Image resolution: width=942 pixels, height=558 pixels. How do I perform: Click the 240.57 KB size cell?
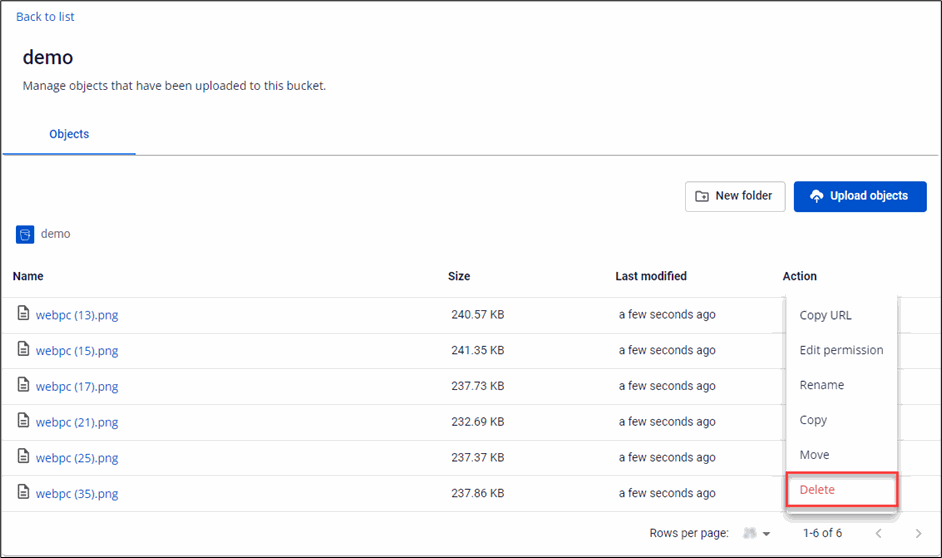click(478, 315)
